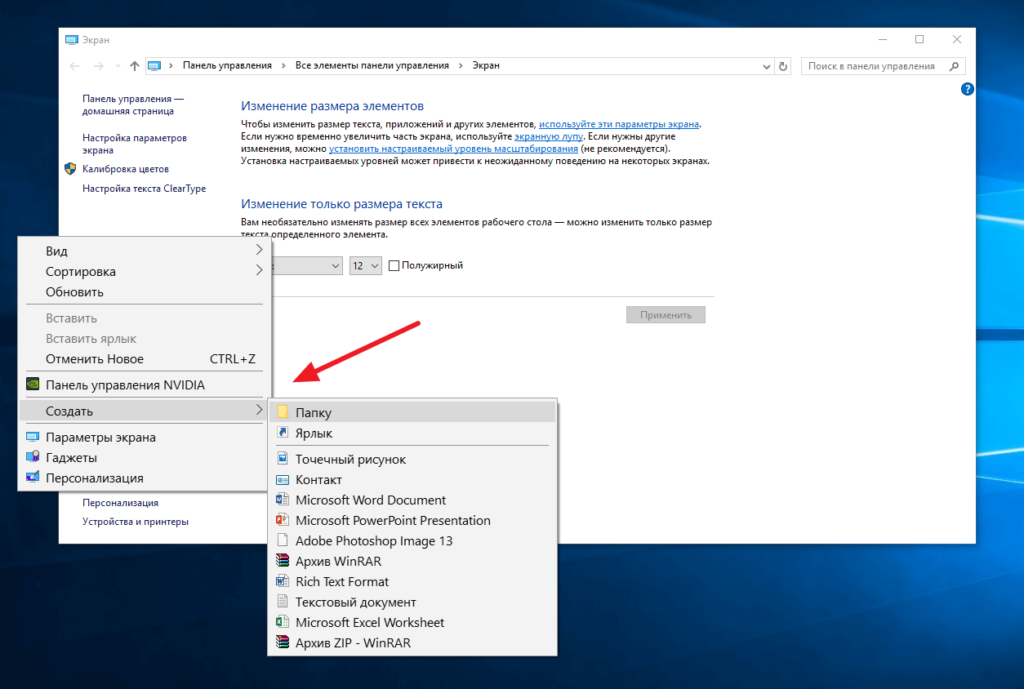Select Гаджеты in the context menu
The image size is (1024, 689).
coord(144,457)
